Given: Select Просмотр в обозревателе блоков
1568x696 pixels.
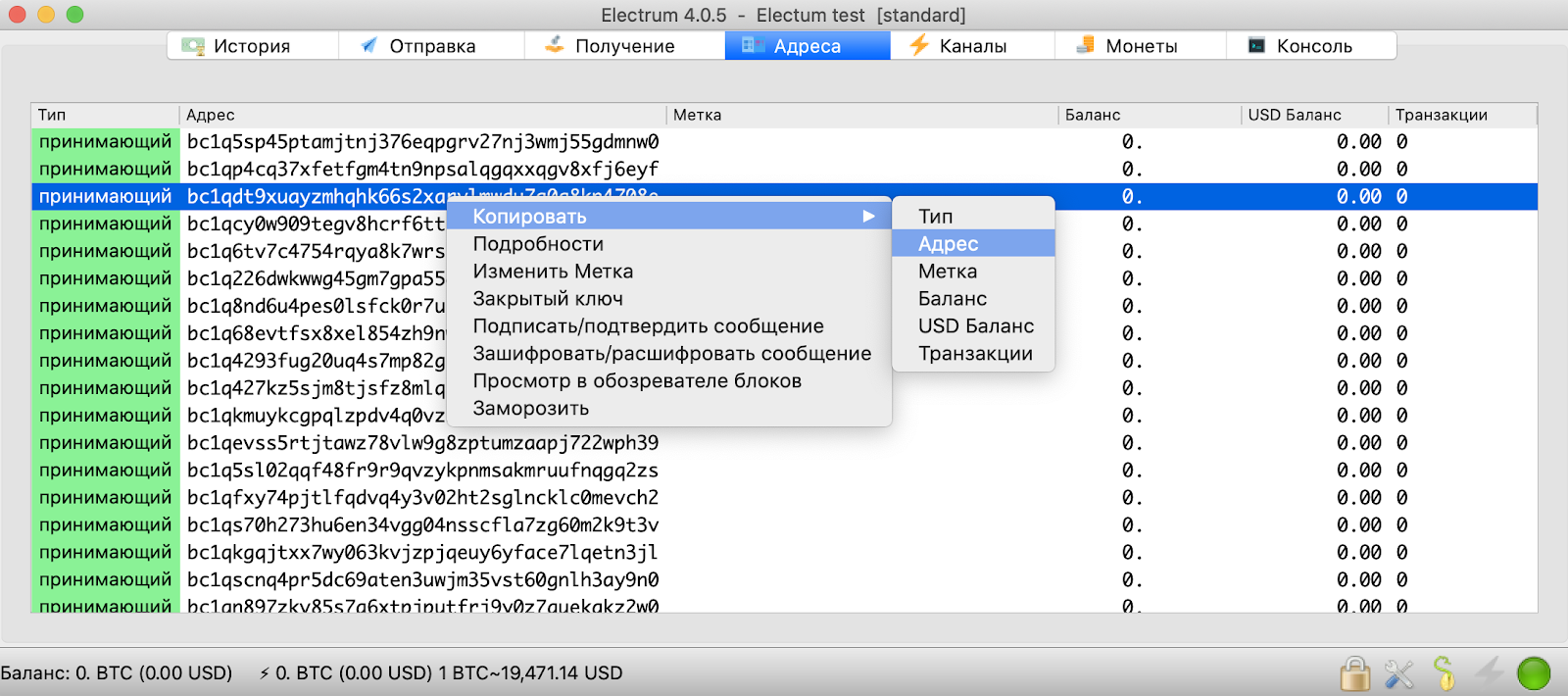Looking at the screenshot, I should coord(637,381).
